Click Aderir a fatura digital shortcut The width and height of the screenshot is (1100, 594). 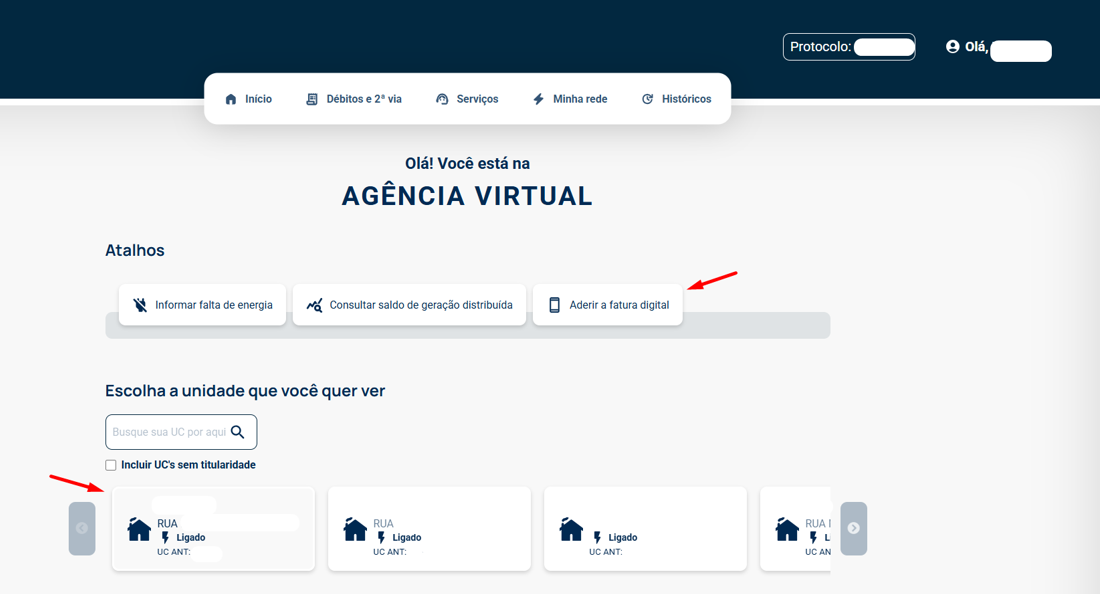(608, 305)
